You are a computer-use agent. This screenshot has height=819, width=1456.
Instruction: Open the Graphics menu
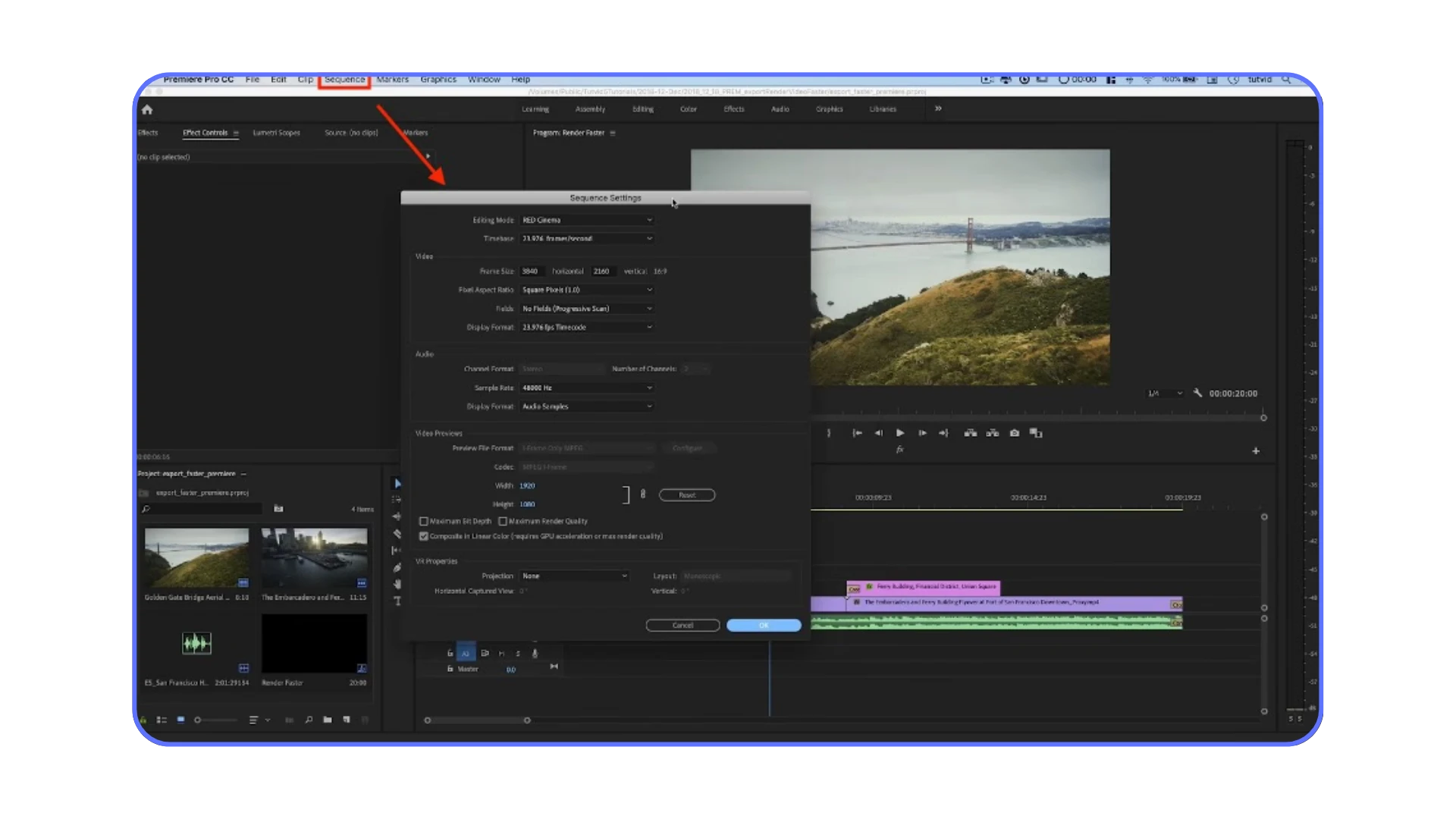438,80
